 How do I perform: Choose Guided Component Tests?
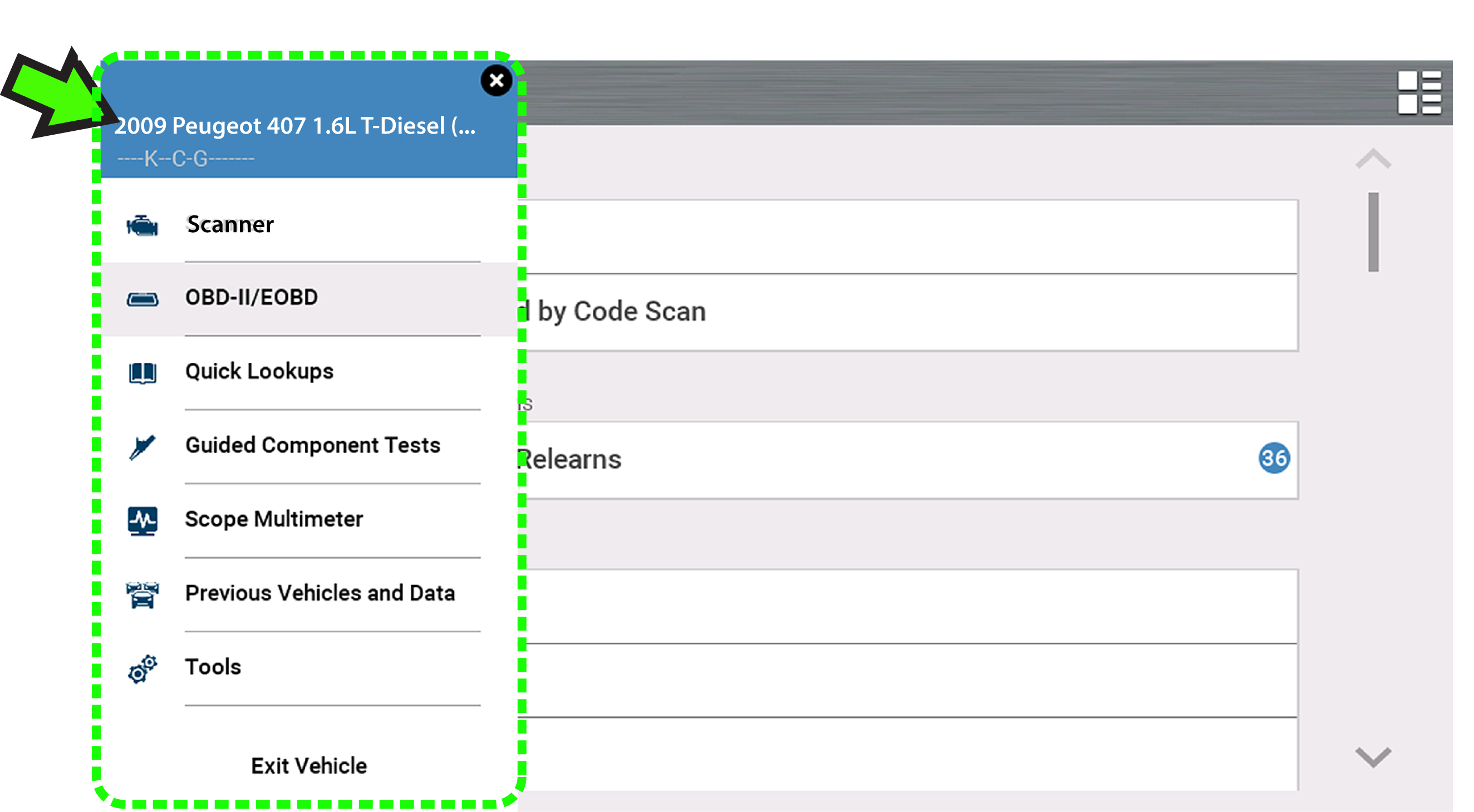[312, 445]
